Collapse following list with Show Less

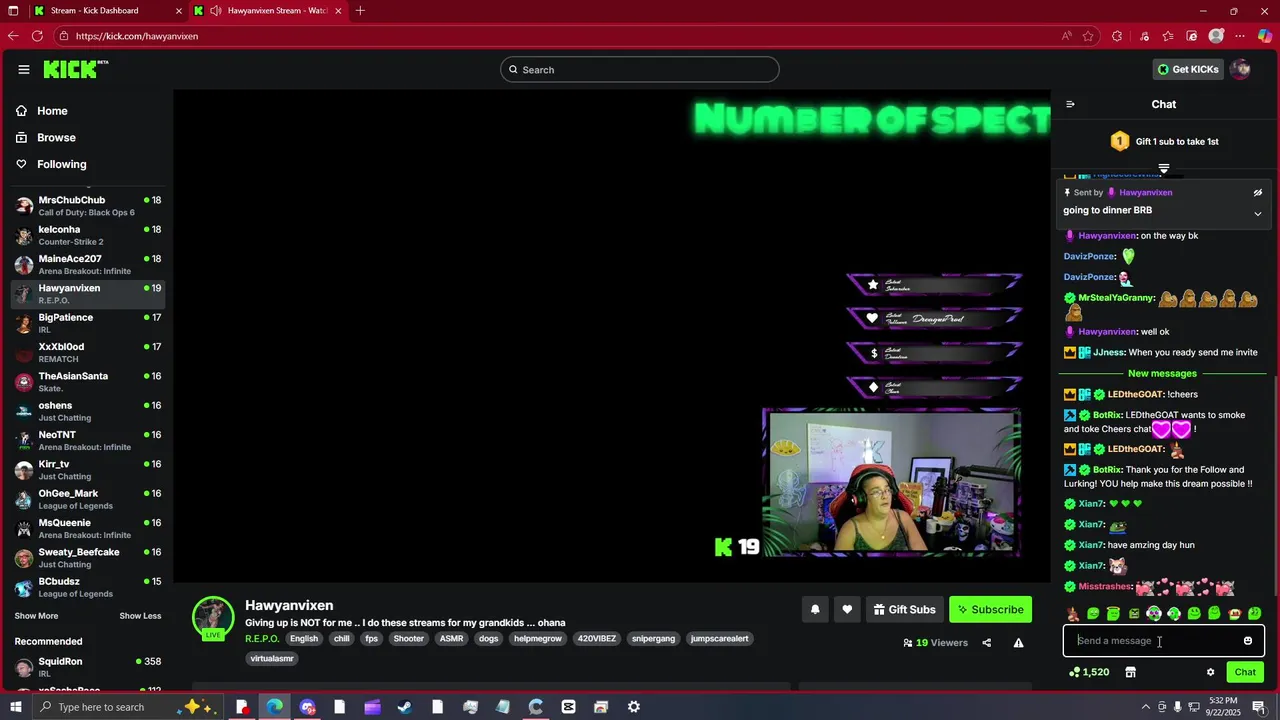coord(140,616)
